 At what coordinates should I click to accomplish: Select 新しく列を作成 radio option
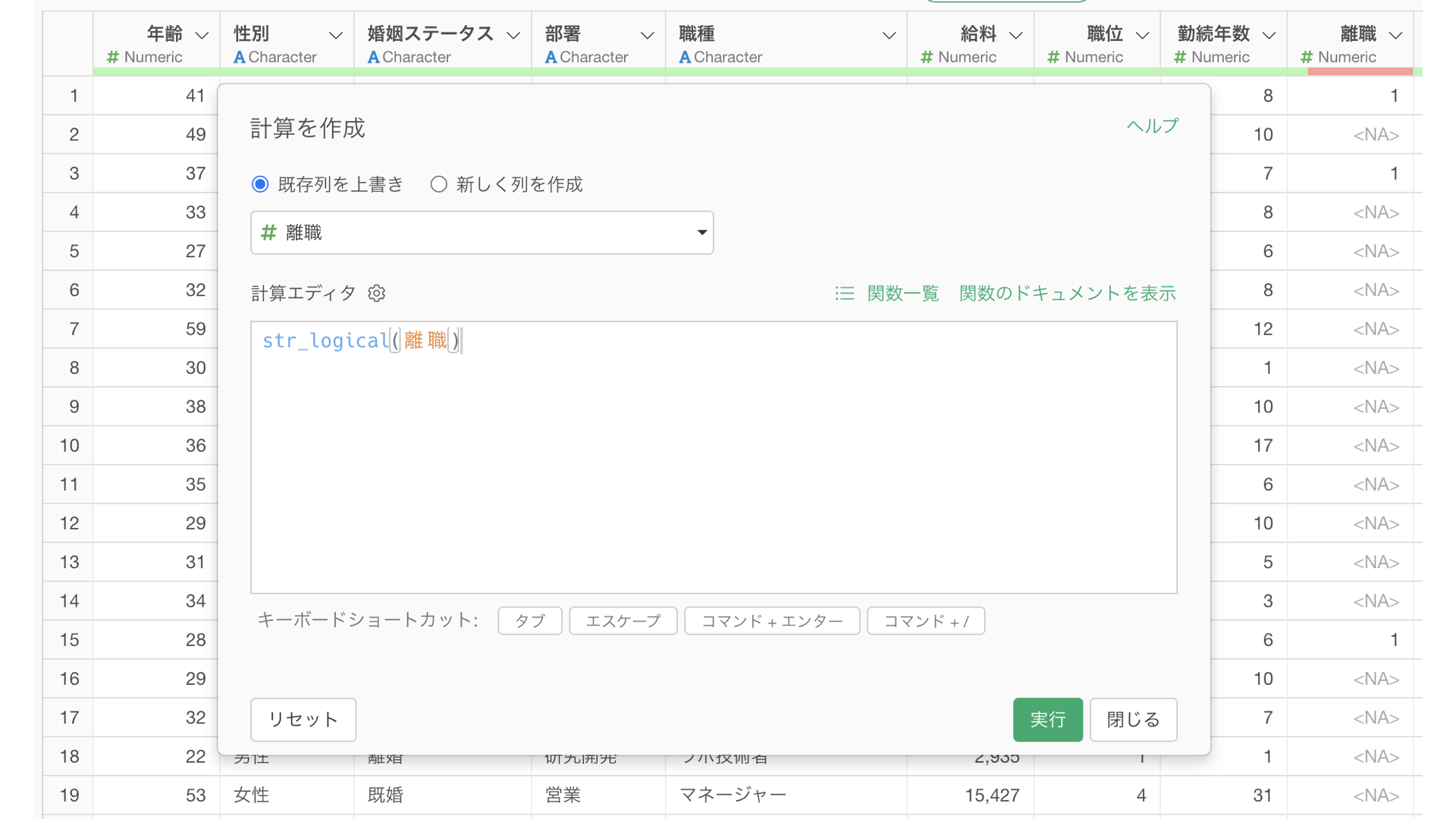pos(438,184)
